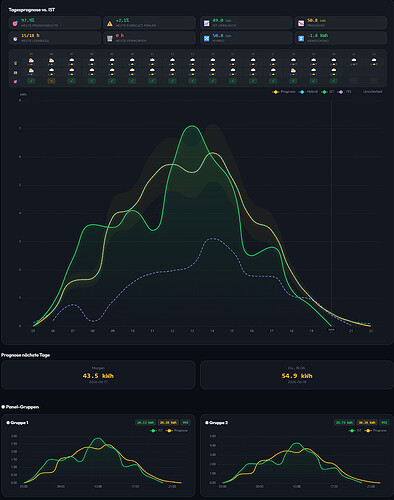The width and height of the screenshot is (394, 500).
Task: Click the 15/18 h learning base value
Action: click(x=30, y=36)
